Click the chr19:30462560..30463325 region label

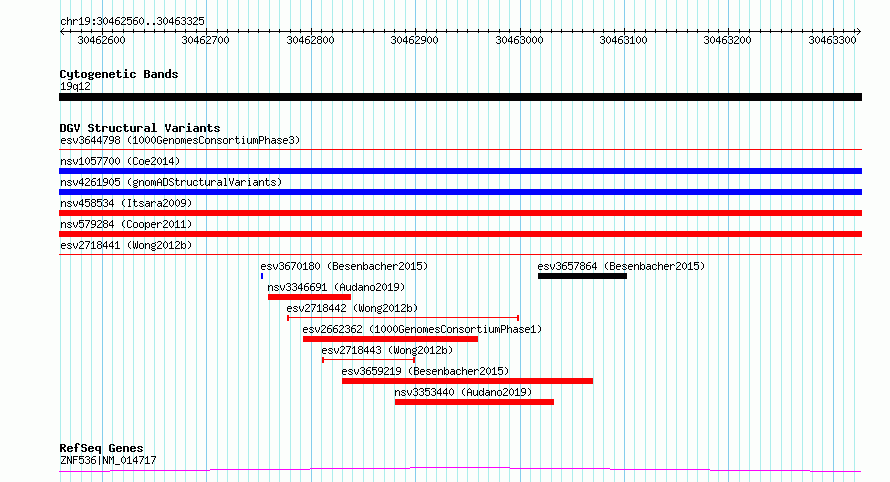132,21
